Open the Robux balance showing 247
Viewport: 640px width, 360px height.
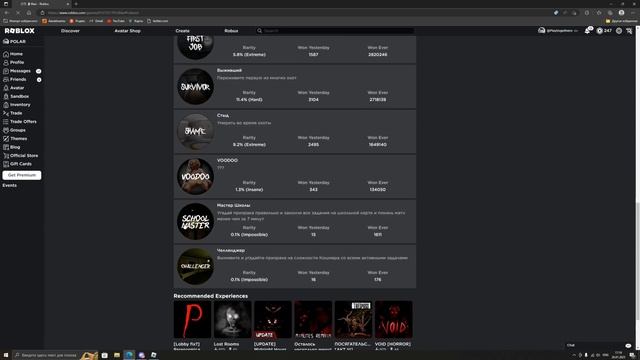604,31
